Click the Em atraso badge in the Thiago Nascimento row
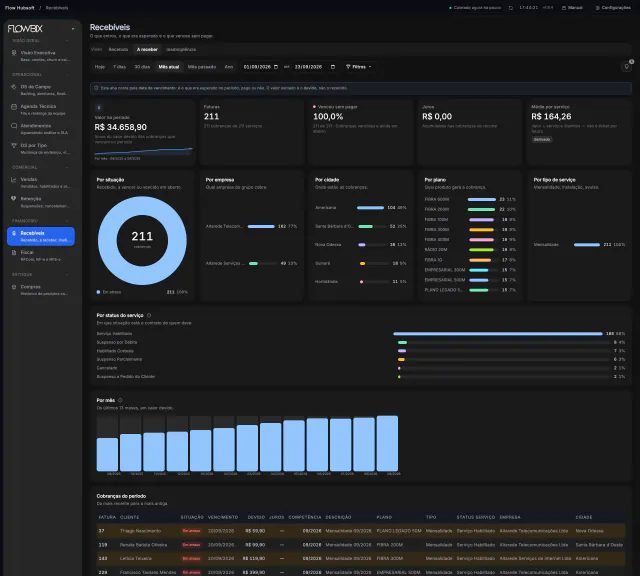This screenshot has width=640, height=576. coord(191,531)
